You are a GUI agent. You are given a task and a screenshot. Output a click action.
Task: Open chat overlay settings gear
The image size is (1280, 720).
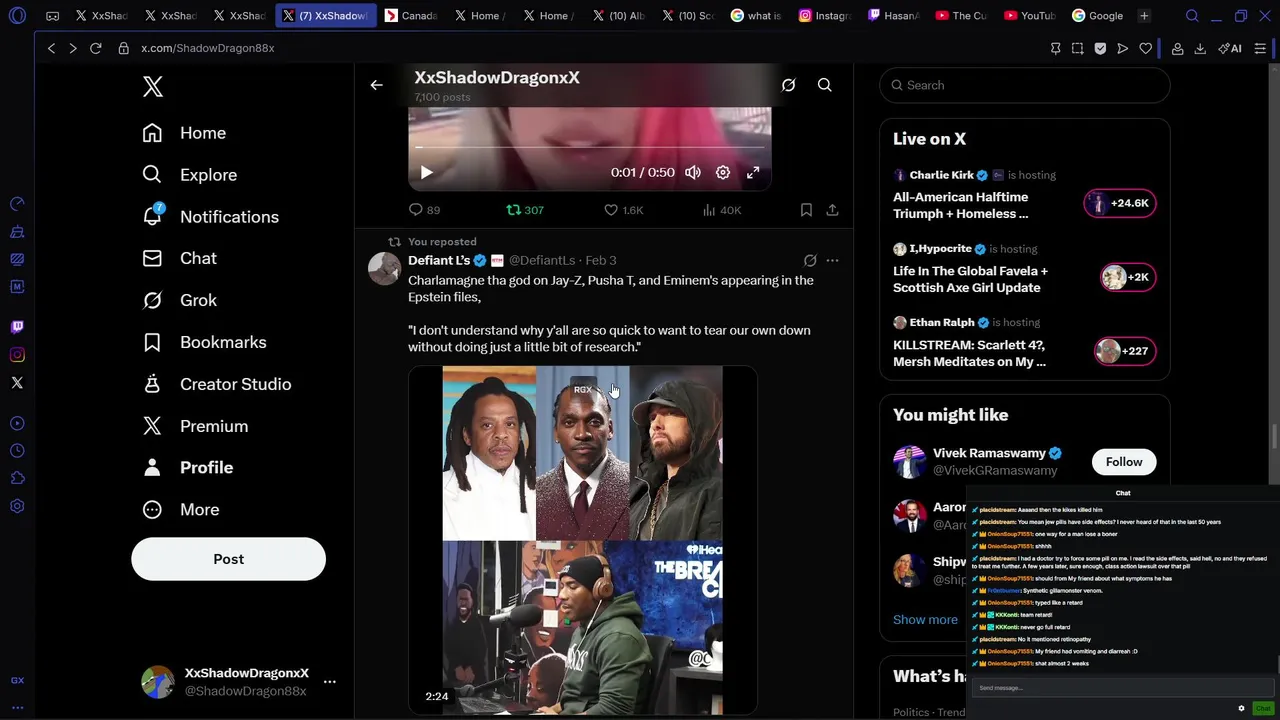[x=1241, y=708]
